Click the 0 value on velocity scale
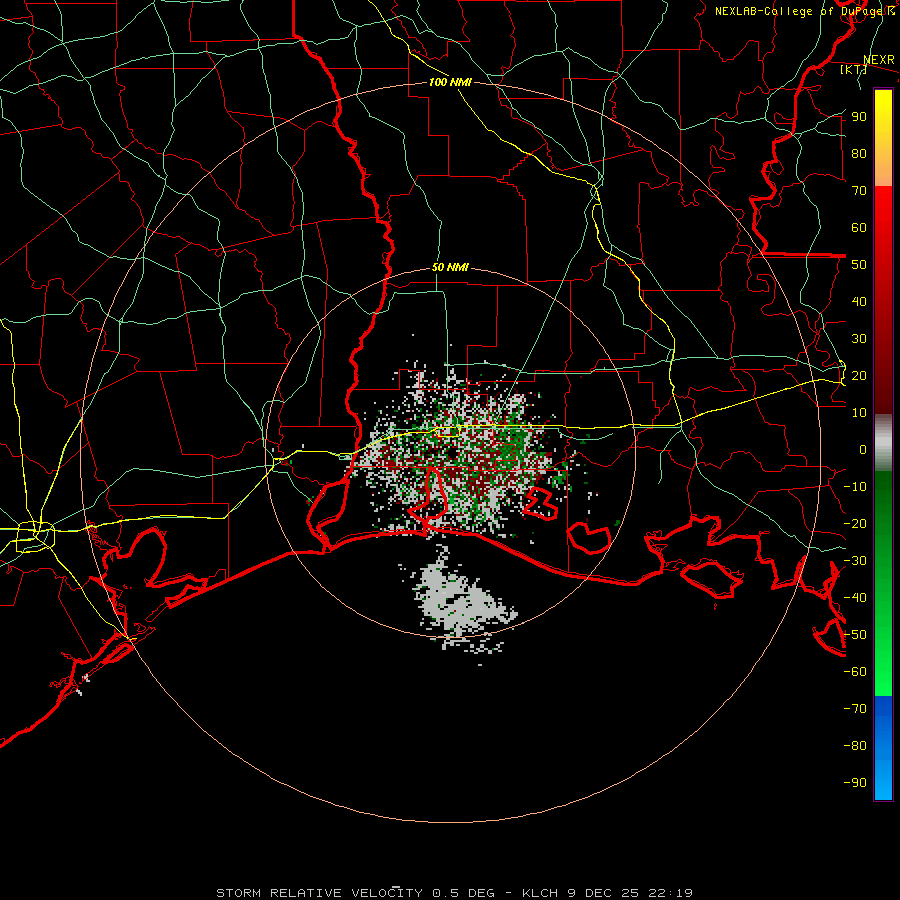Image resolution: width=900 pixels, height=900 pixels. click(x=863, y=449)
